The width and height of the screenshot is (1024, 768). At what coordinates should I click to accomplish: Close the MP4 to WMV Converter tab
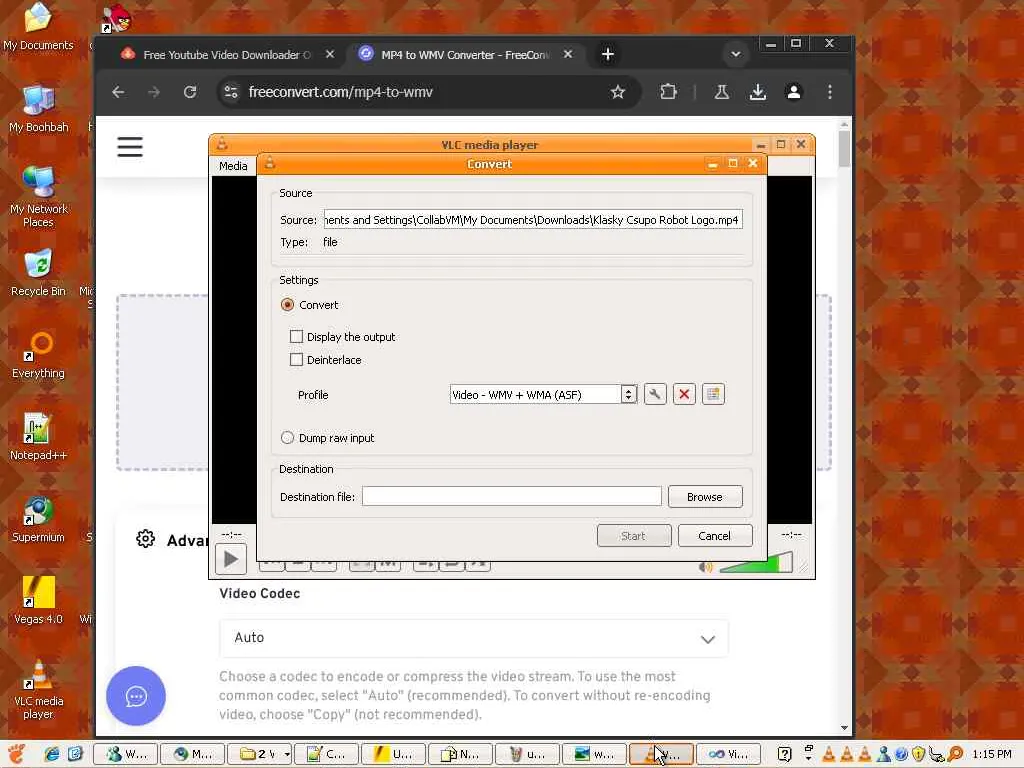coord(568,55)
